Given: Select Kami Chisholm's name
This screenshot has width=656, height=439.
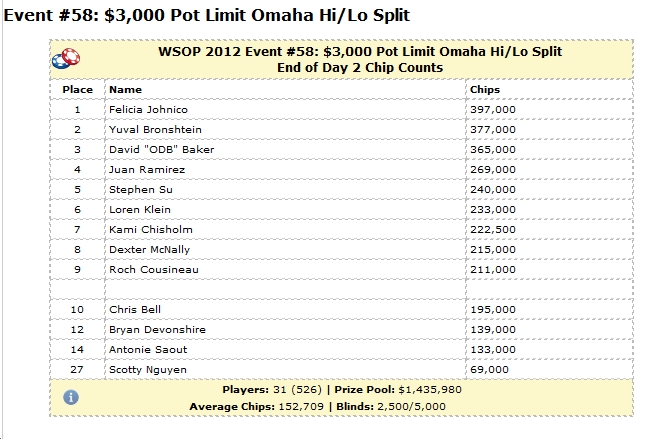Looking at the screenshot, I should click(151, 230).
